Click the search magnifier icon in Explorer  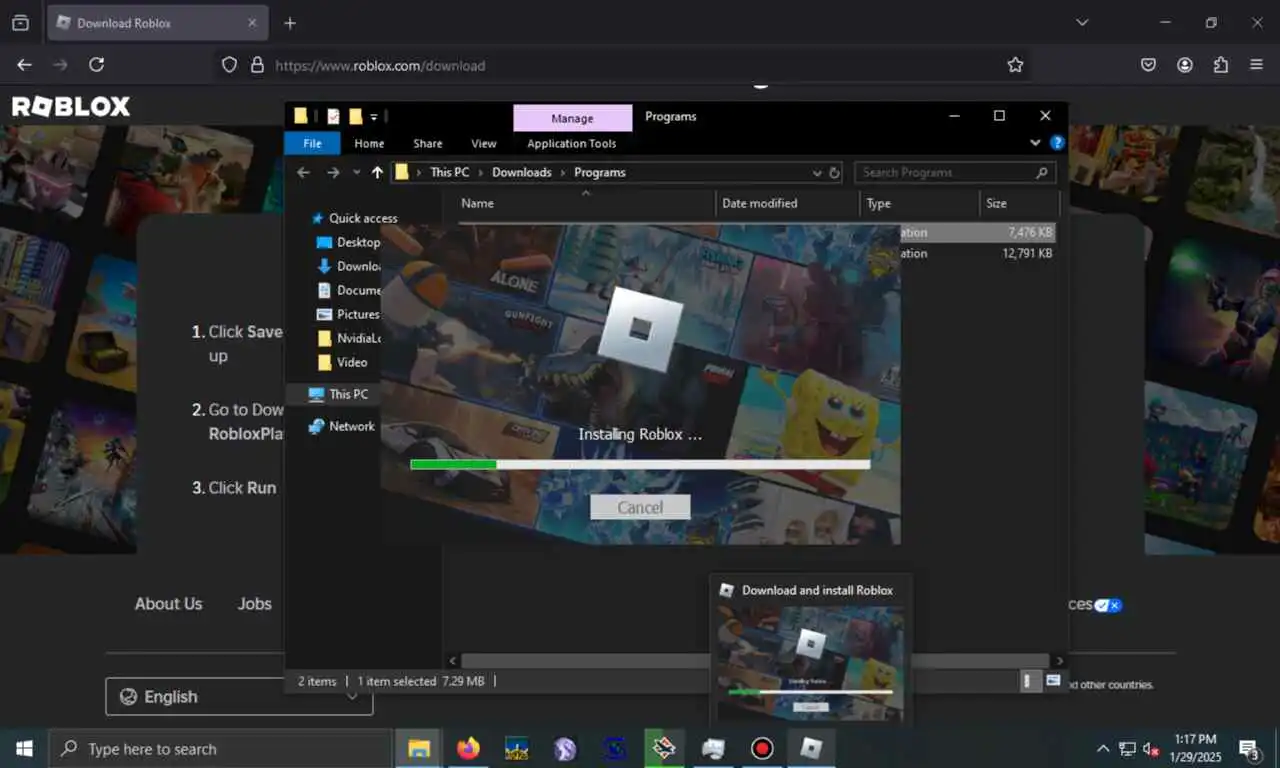click(x=1042, y=172)
